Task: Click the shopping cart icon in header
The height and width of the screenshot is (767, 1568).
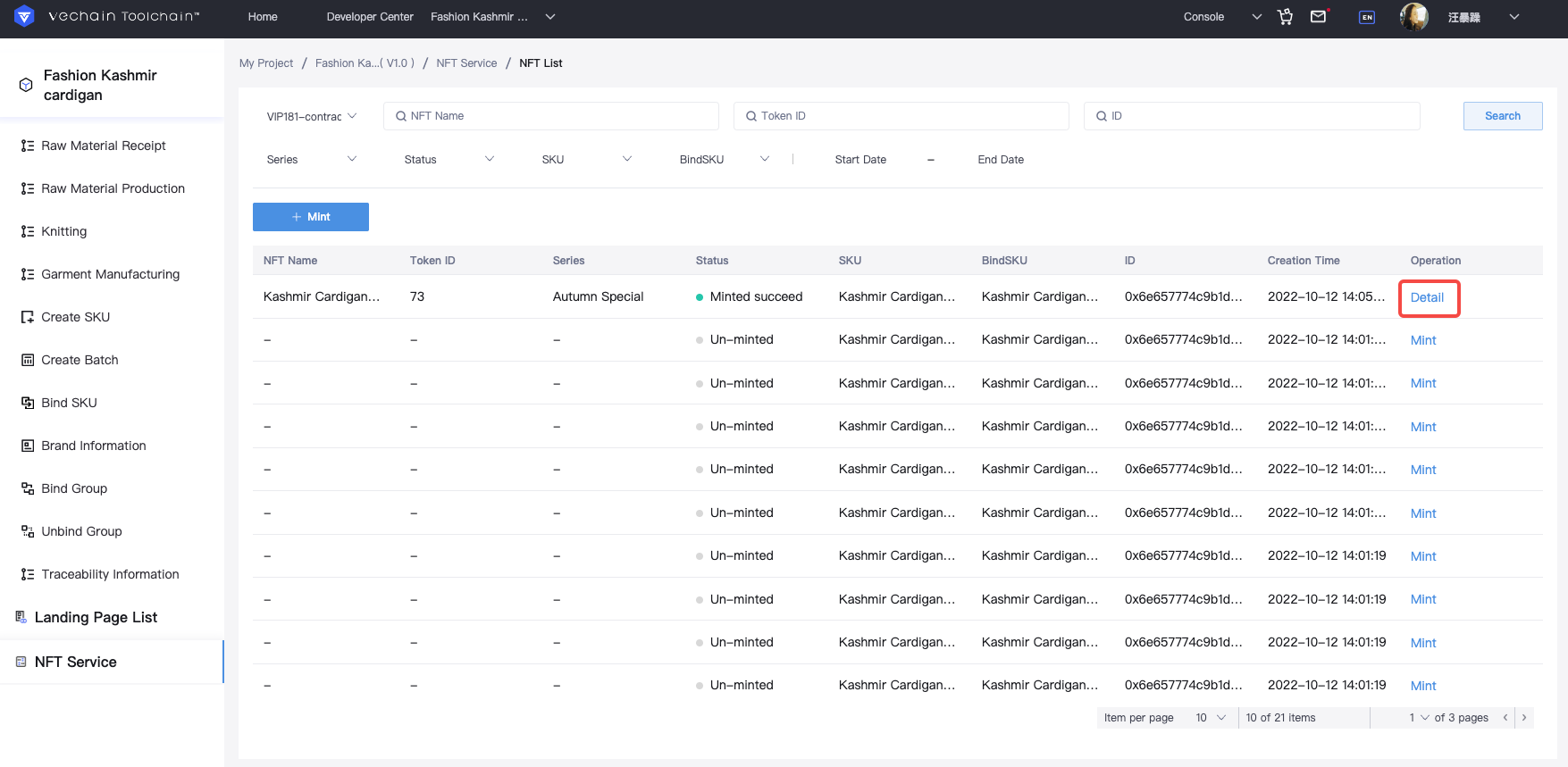Action: [x=1285, y=17]
